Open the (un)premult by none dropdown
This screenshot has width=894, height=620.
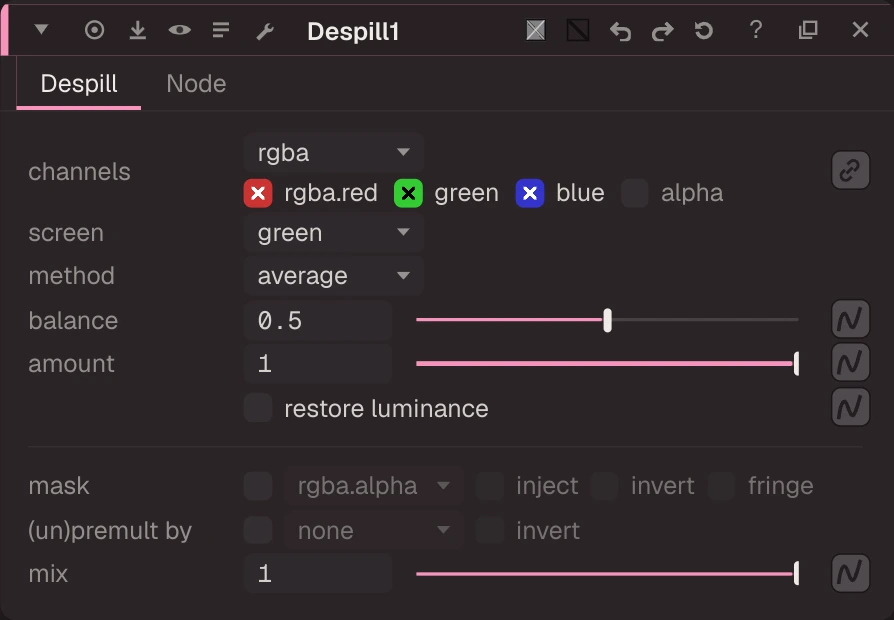(373, 530)
